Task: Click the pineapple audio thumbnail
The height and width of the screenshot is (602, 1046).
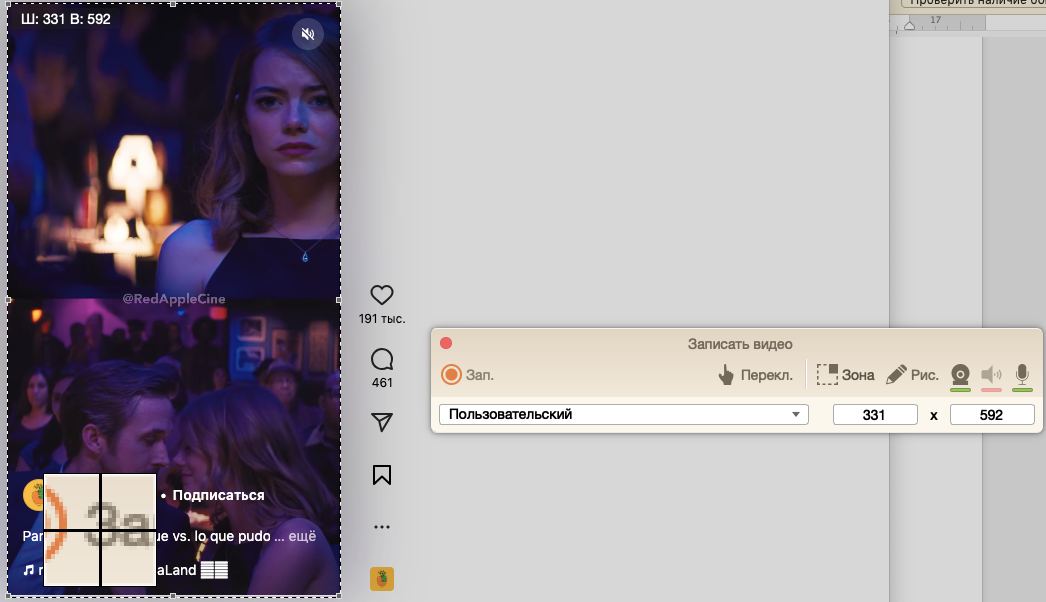Action: coord(381,579)
